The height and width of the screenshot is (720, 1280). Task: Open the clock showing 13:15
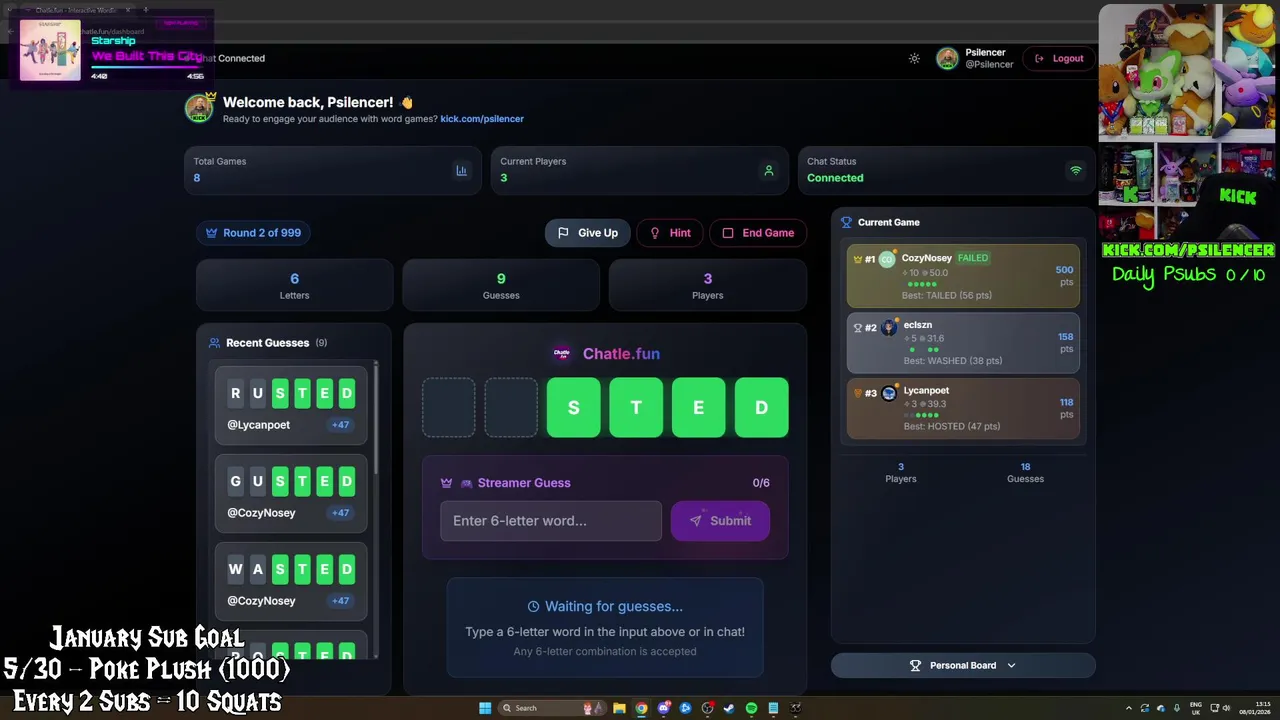click(1254, 708)
